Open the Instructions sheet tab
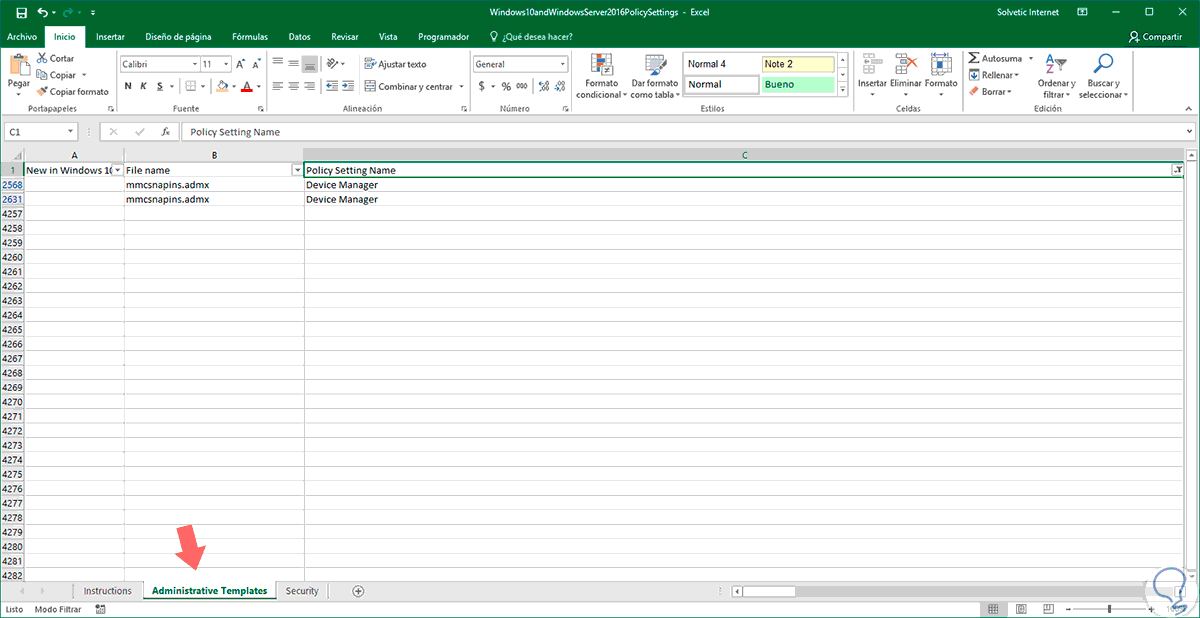The image size is (1200, 618). (x=107, y=591)
